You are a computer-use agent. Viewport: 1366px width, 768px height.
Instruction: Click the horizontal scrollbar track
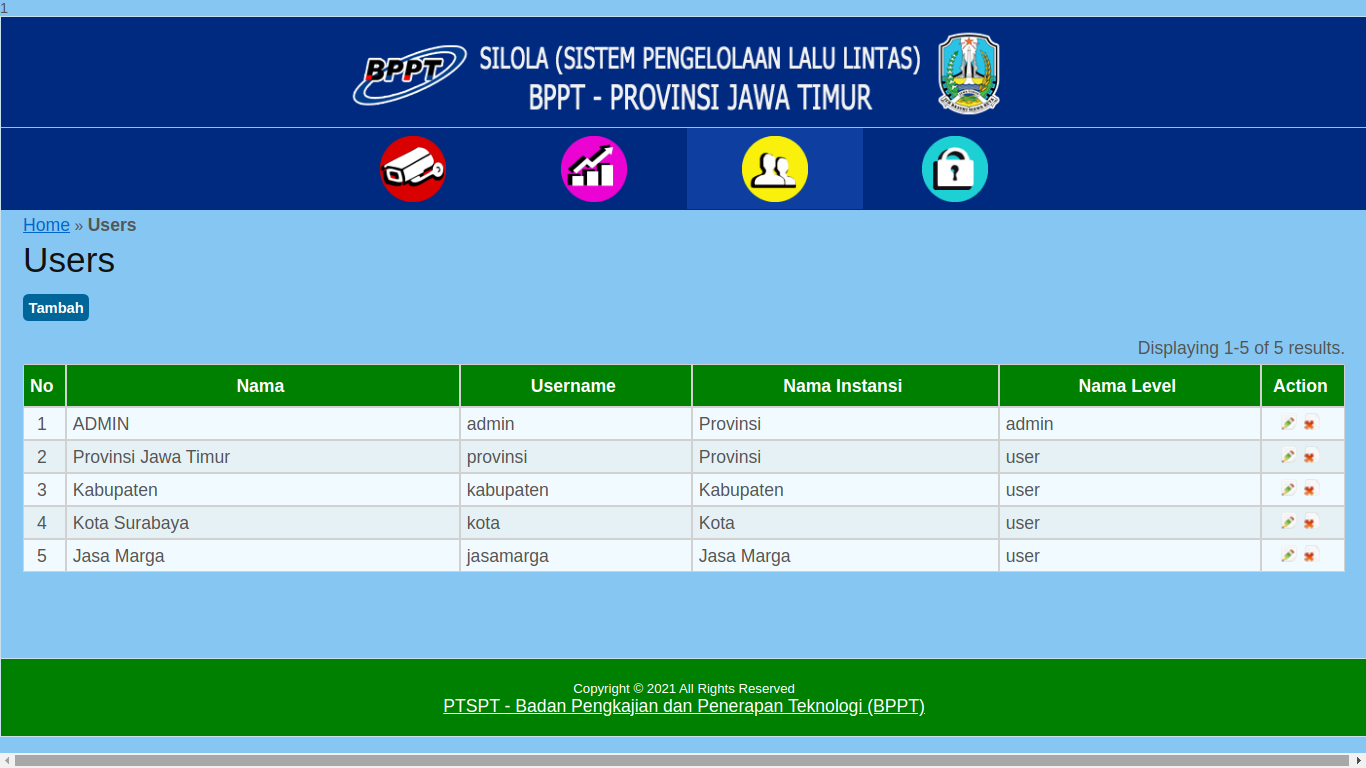click(683, 760)
